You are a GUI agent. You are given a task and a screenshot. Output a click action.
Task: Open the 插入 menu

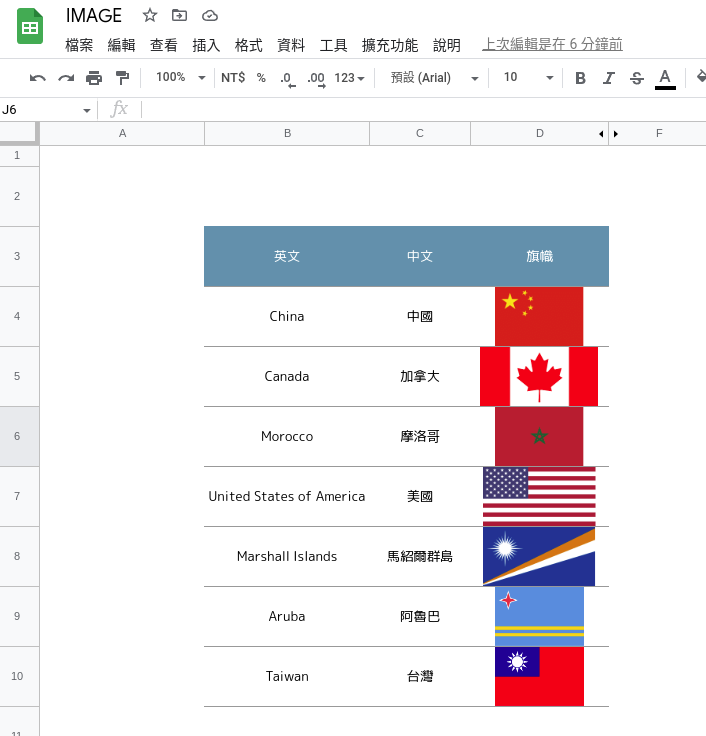click(206, 46)
